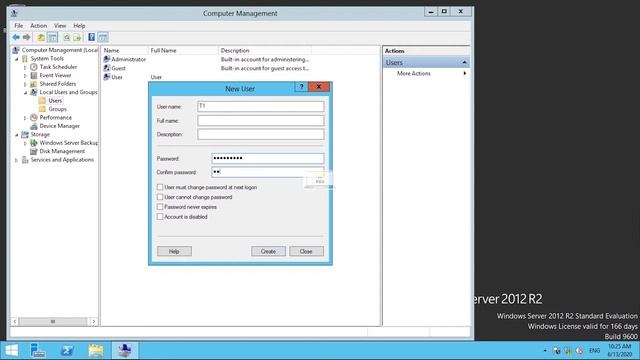Screen dimensions: 640x360
Task: Sort by the Name column header
Action: (125, 51)
